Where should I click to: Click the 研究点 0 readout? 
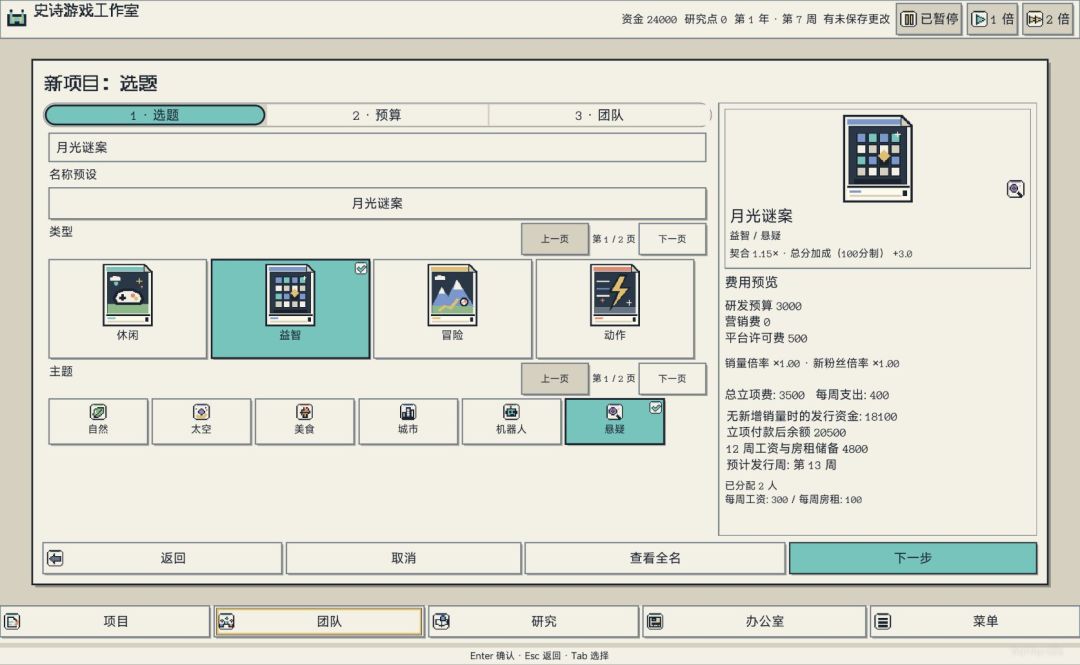(705, 19)
